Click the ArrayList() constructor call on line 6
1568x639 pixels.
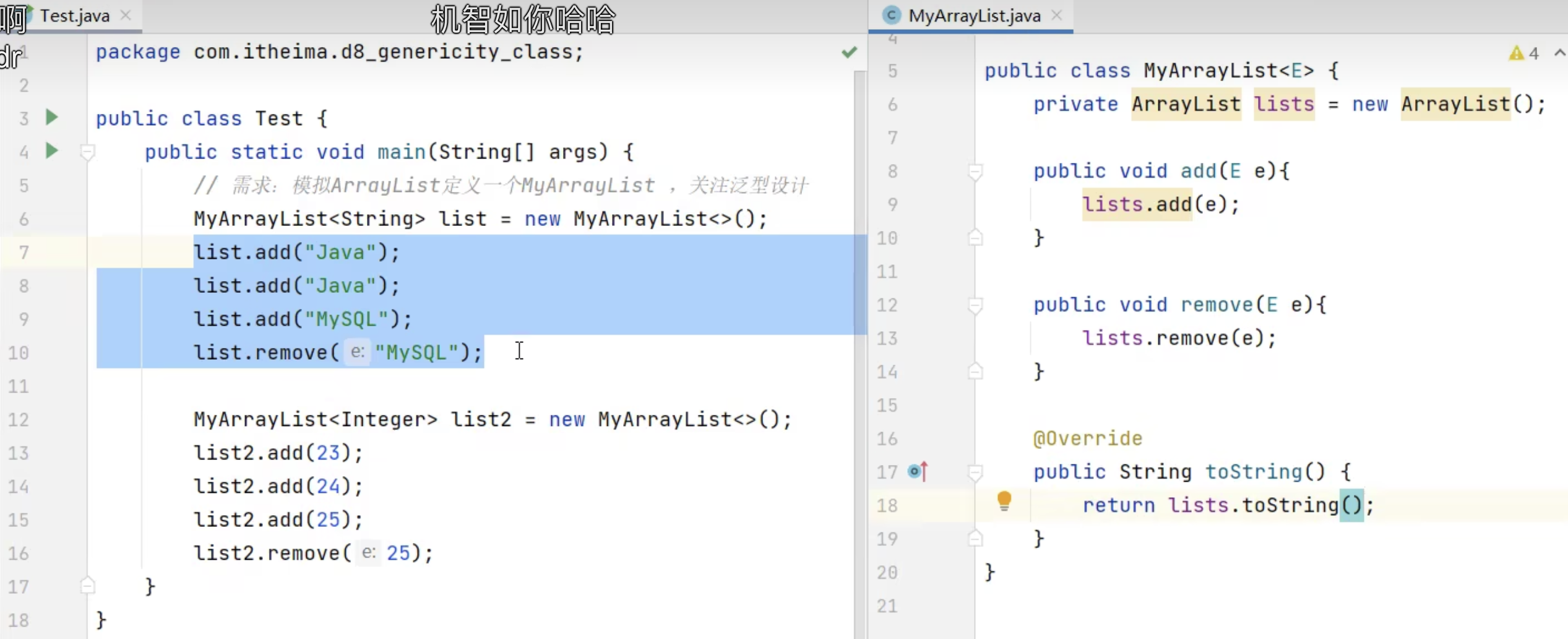click(1467, 103)
